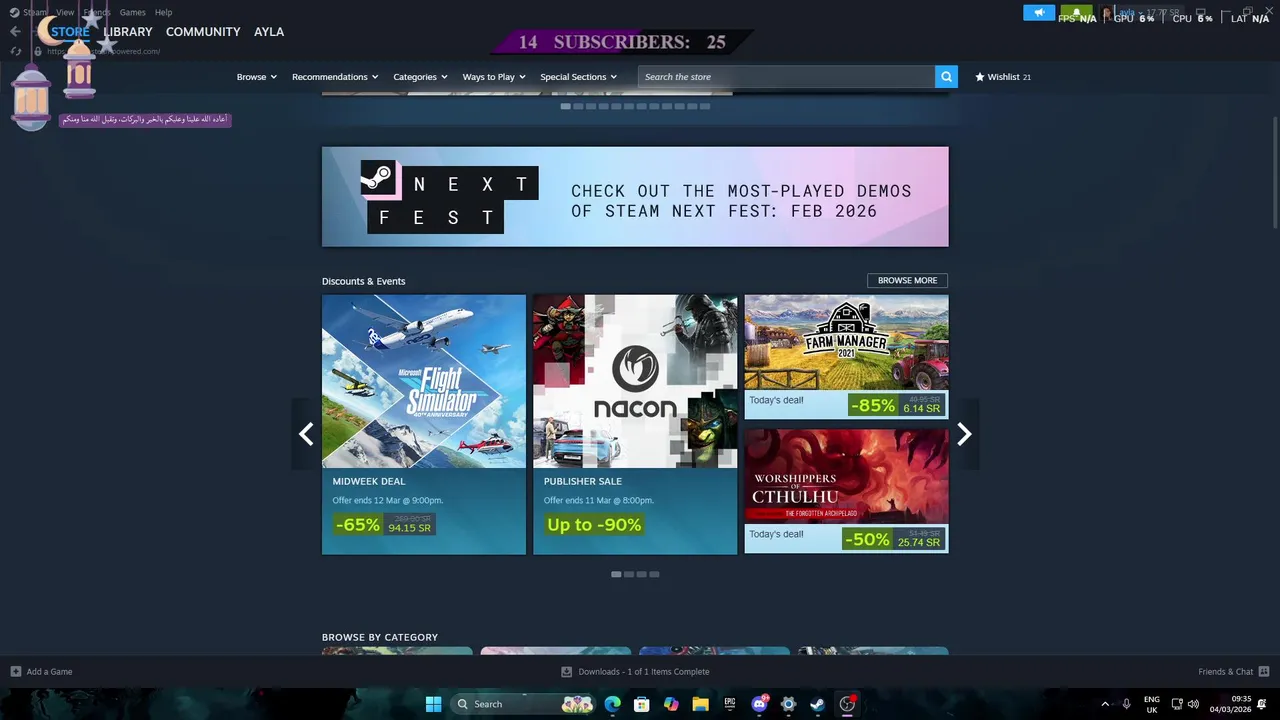
Task: Open Discord from taskbar
Action: [x=759, y=704]
